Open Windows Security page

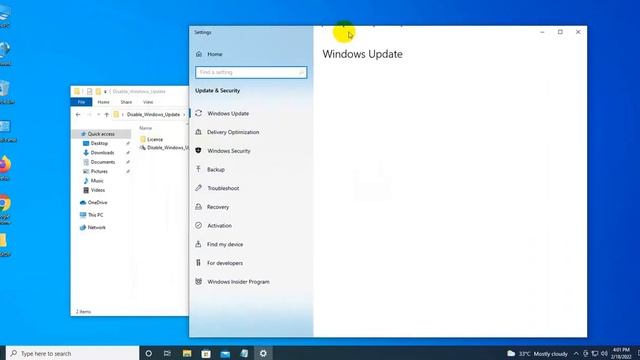[x=229, y=151]
